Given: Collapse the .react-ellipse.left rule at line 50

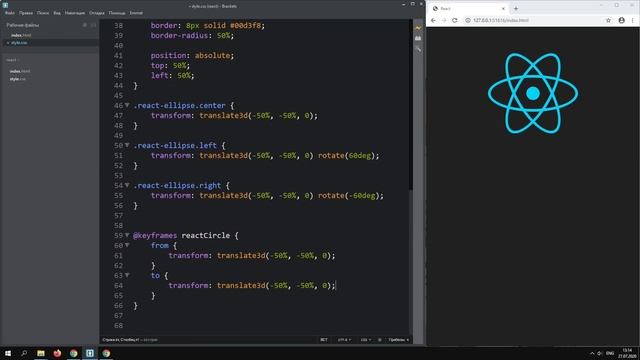Looking at the screenshot, I should pyautogui.click(x=127, y=145).
